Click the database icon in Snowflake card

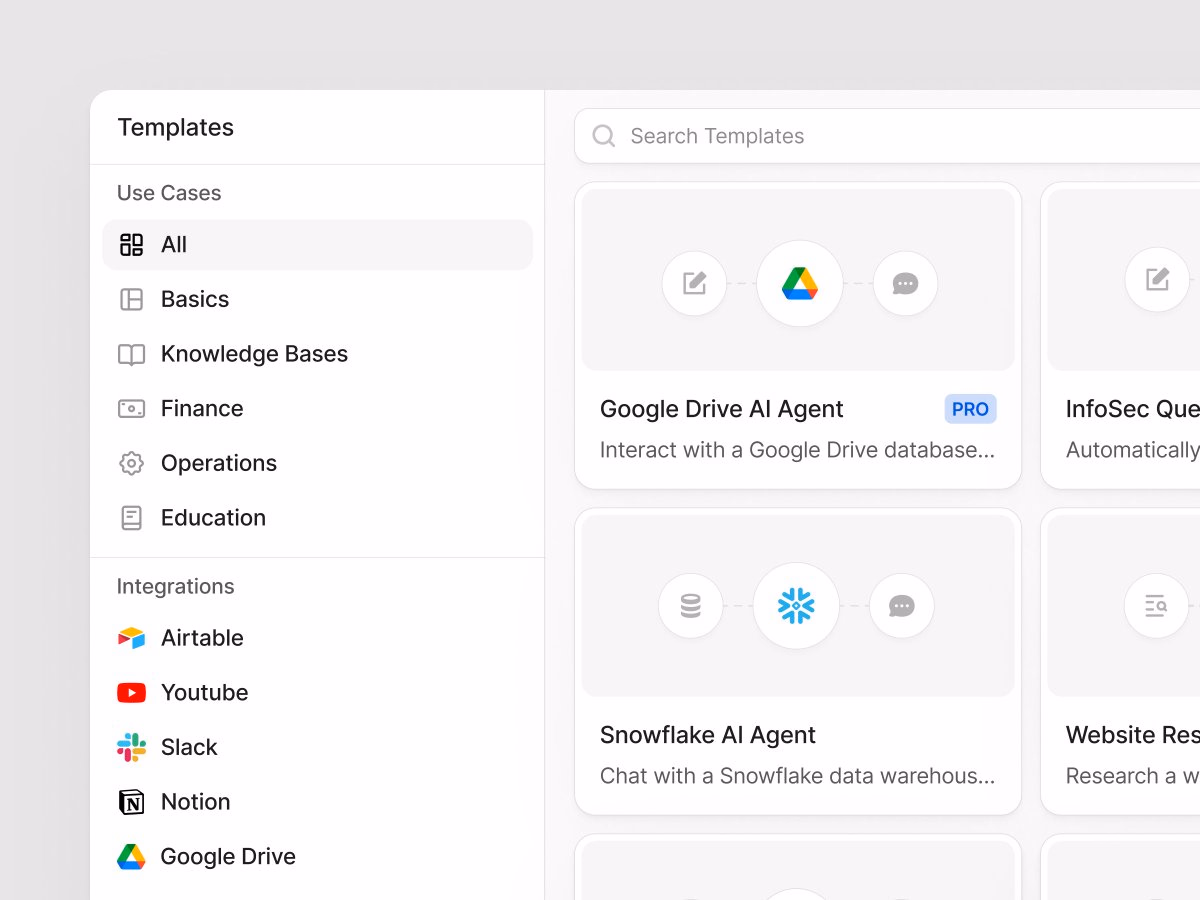pos(690,606)
